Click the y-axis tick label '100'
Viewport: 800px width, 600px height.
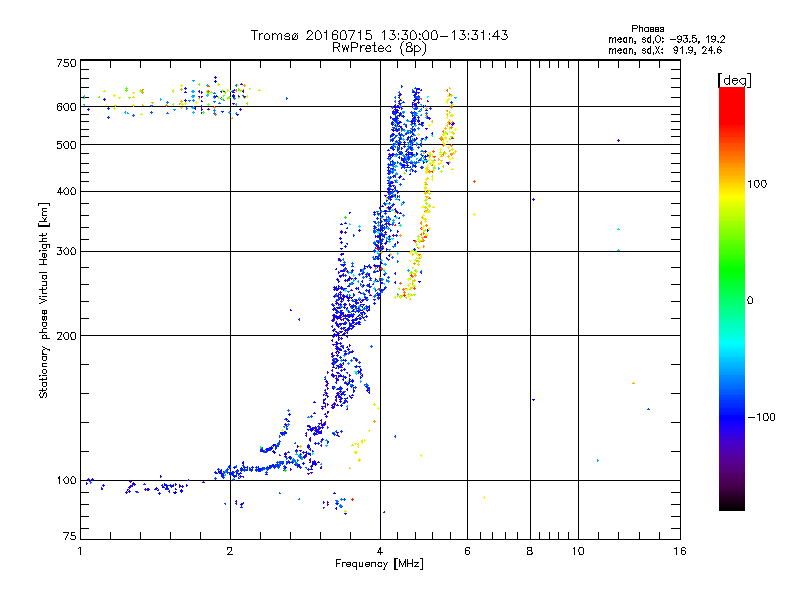tap(66, 481)
